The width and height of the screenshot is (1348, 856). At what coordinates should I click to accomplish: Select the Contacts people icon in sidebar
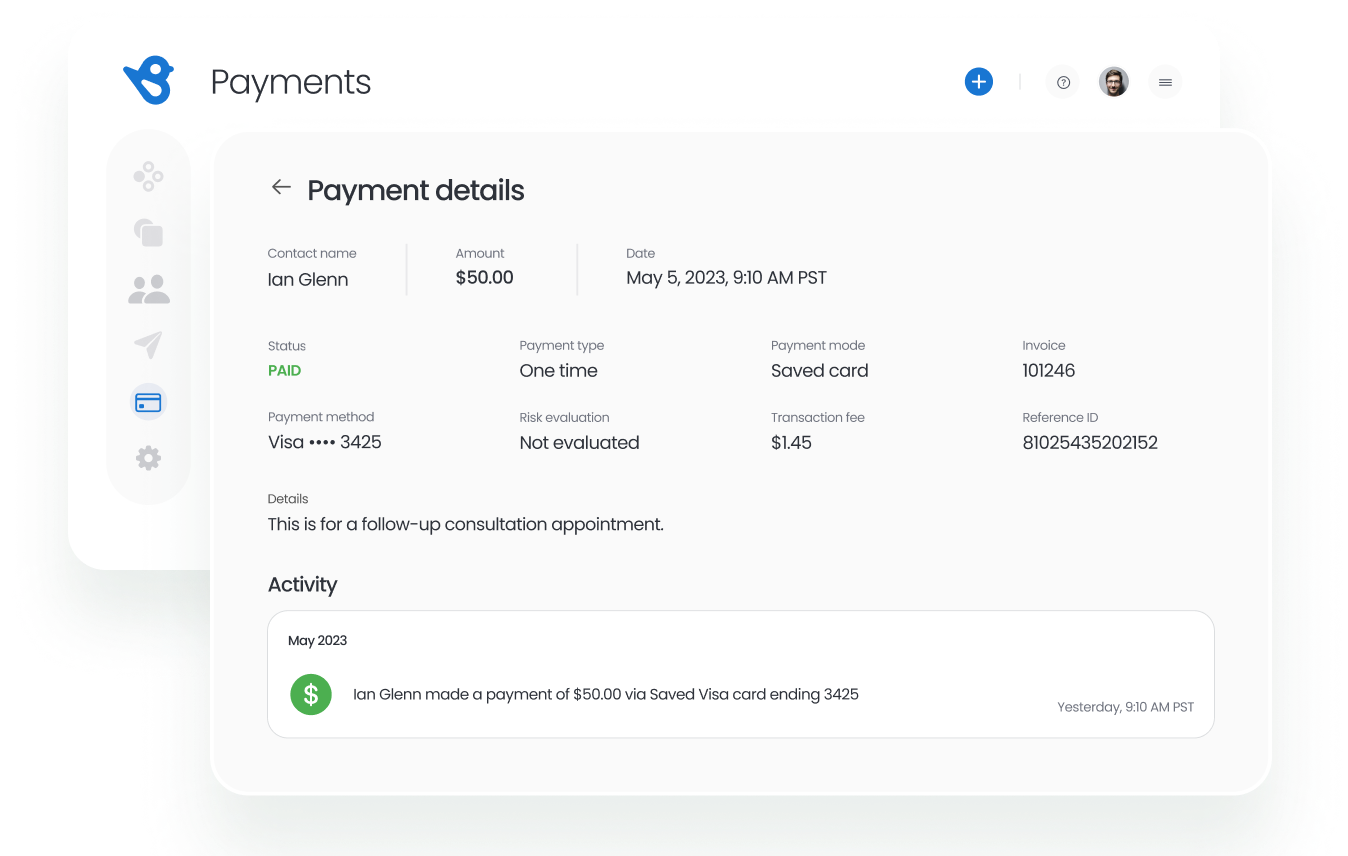[148, 289]
